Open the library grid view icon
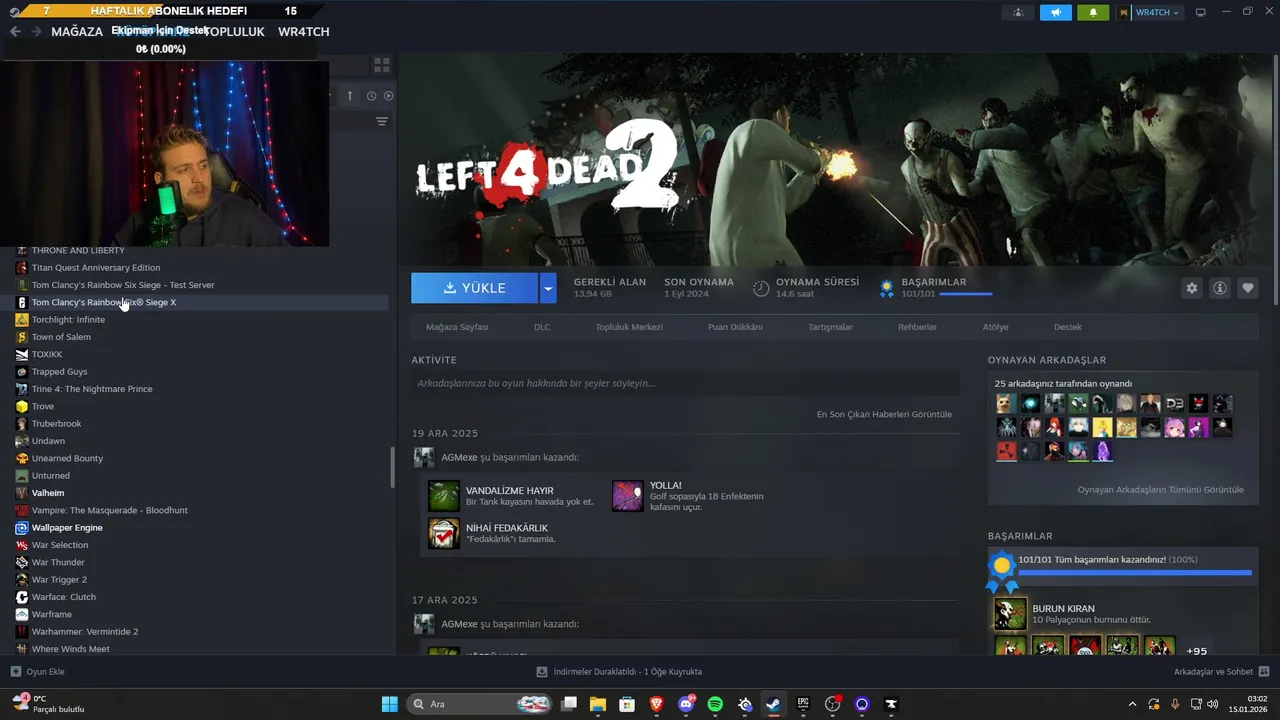Viewport: 1280px width, 720px height. click(381, 65)
